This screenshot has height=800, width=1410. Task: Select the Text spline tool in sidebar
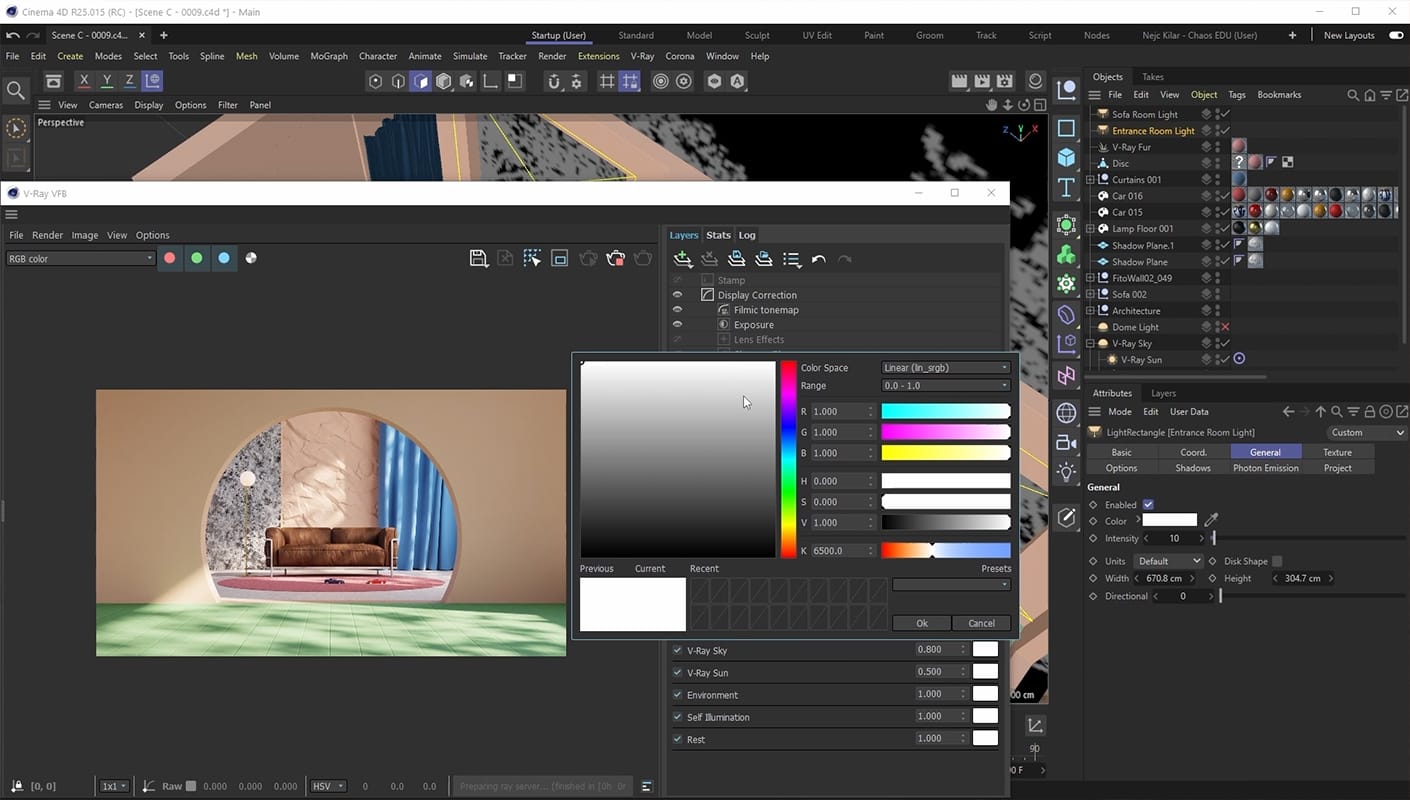tap(1066, 188)
